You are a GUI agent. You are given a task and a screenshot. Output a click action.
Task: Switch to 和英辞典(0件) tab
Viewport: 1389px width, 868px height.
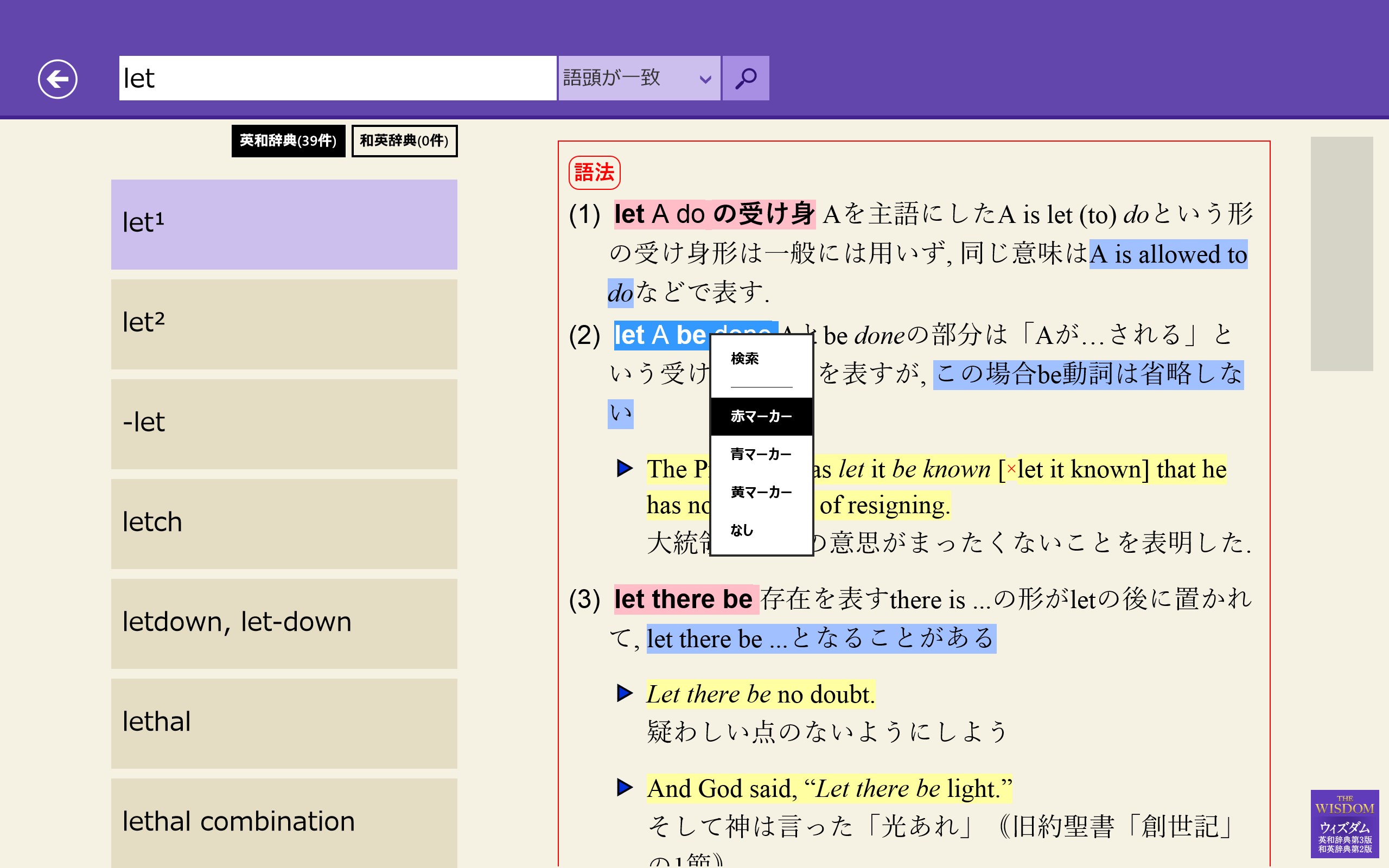click(x=404, y=141)
